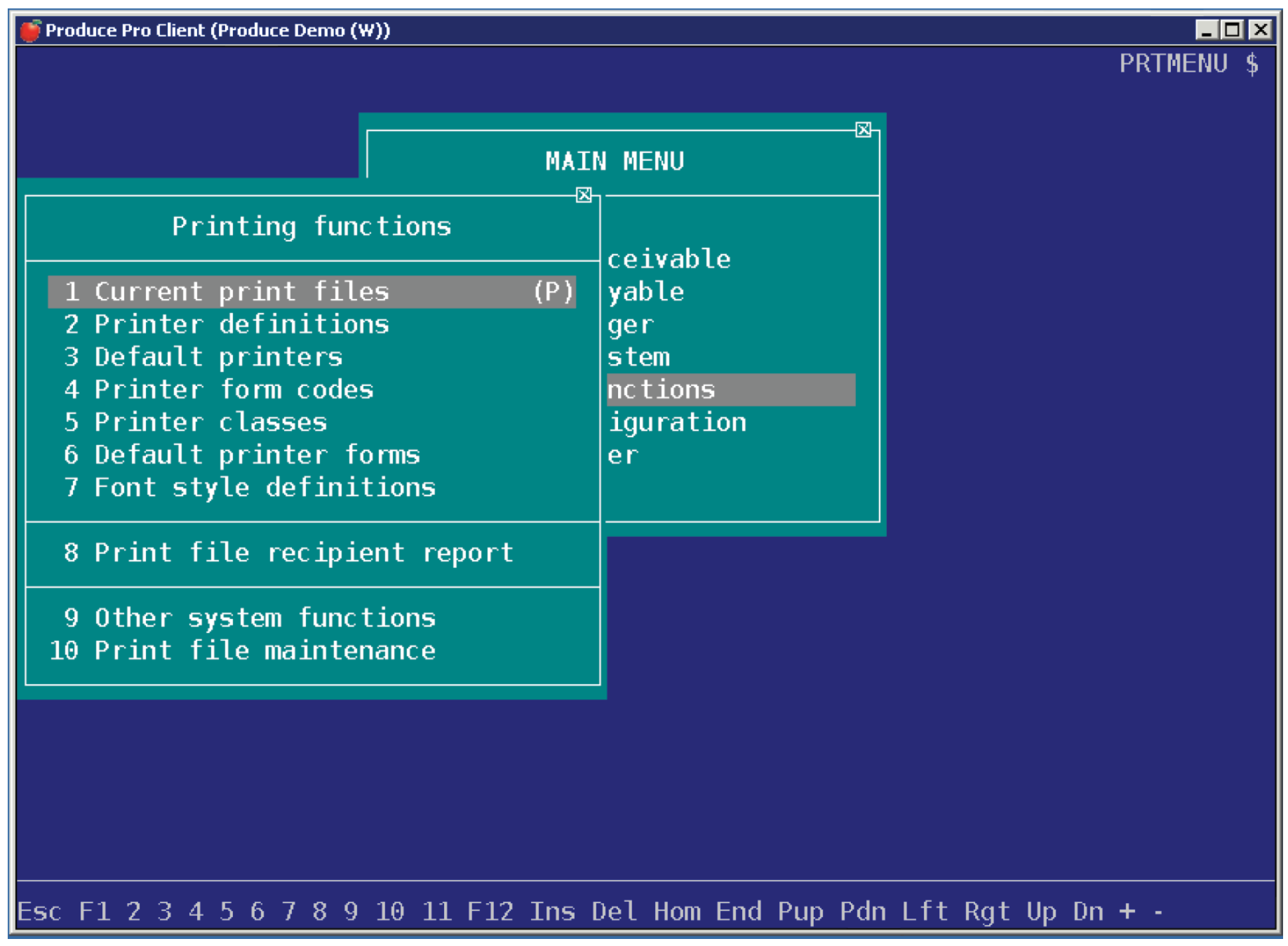Open Printer form codes
The height and width of the screenshot is (946, 1288).
219,389
